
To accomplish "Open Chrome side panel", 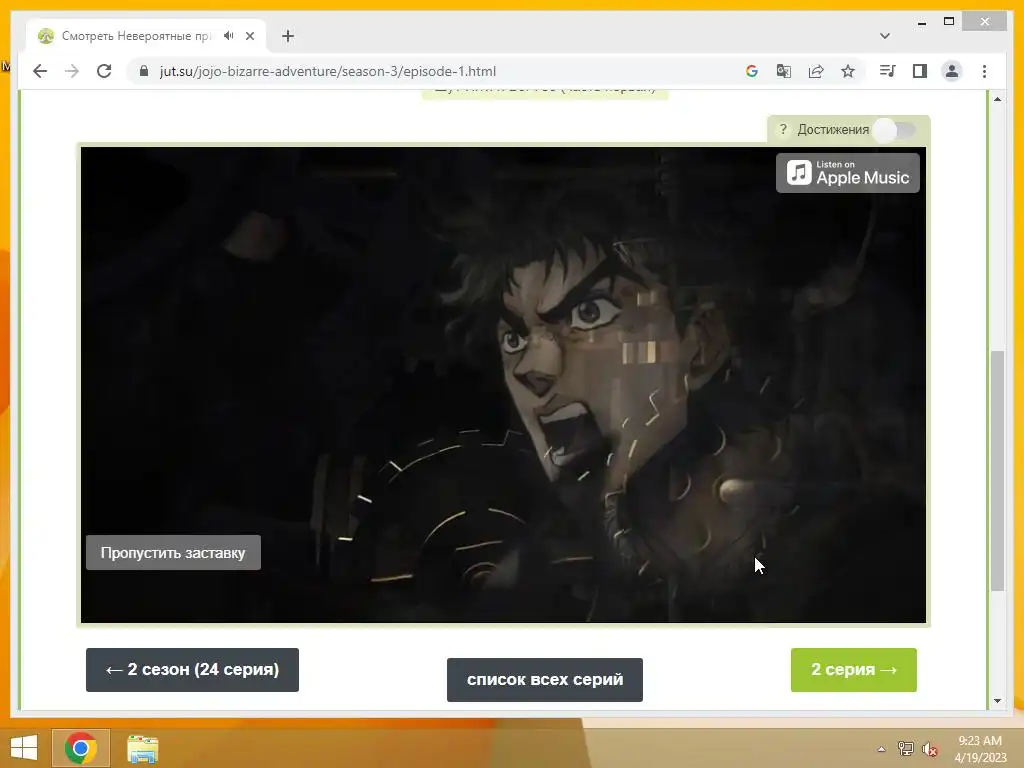I will [x=920, y=71].
